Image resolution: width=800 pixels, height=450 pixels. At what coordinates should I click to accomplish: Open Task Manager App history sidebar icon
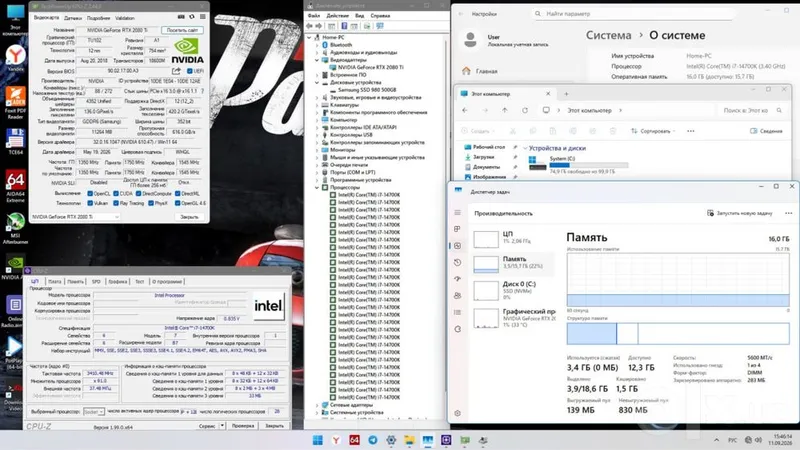tap(458, 262)
